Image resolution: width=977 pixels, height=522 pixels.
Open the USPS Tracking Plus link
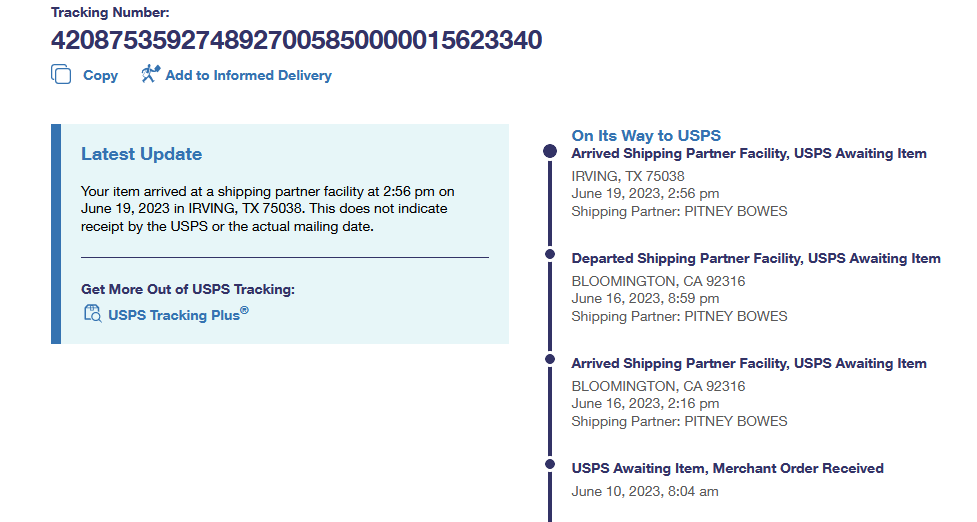click(178, 315)
